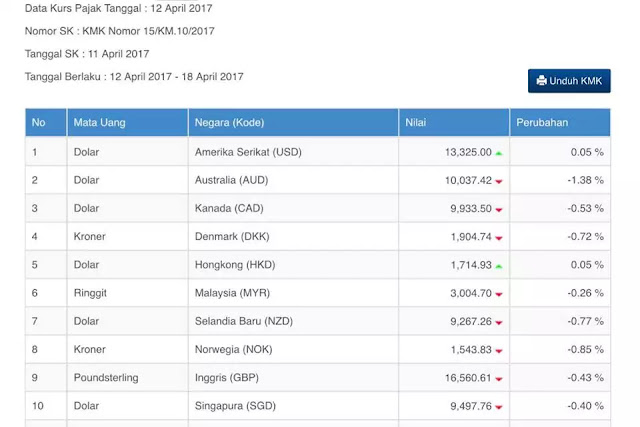Select the Selandia Baru (NZD) cell

293,321
